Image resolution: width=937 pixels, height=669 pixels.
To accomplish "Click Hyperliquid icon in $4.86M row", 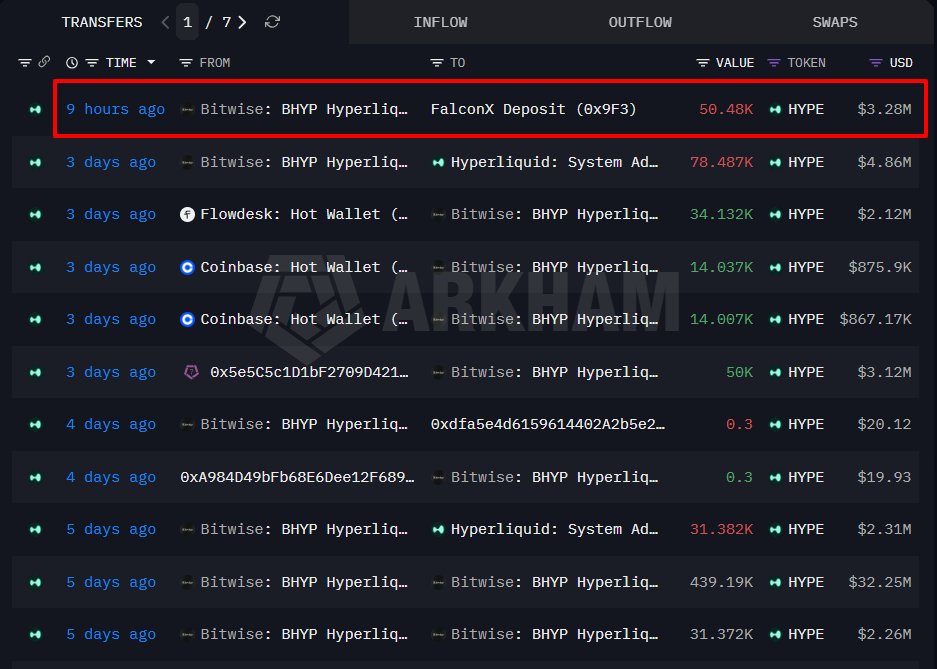I will (x=438, y=162).
